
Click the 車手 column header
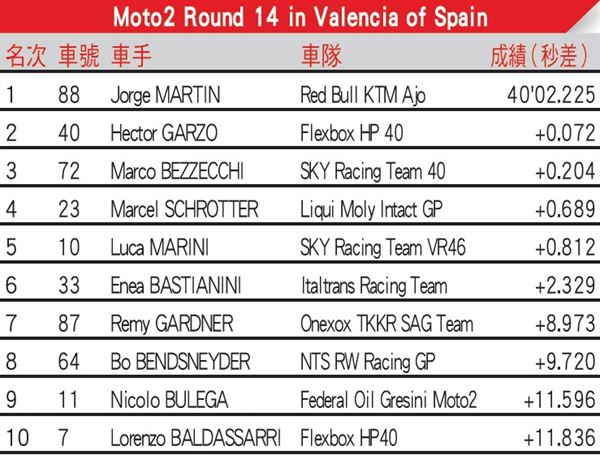coord(132,56)
